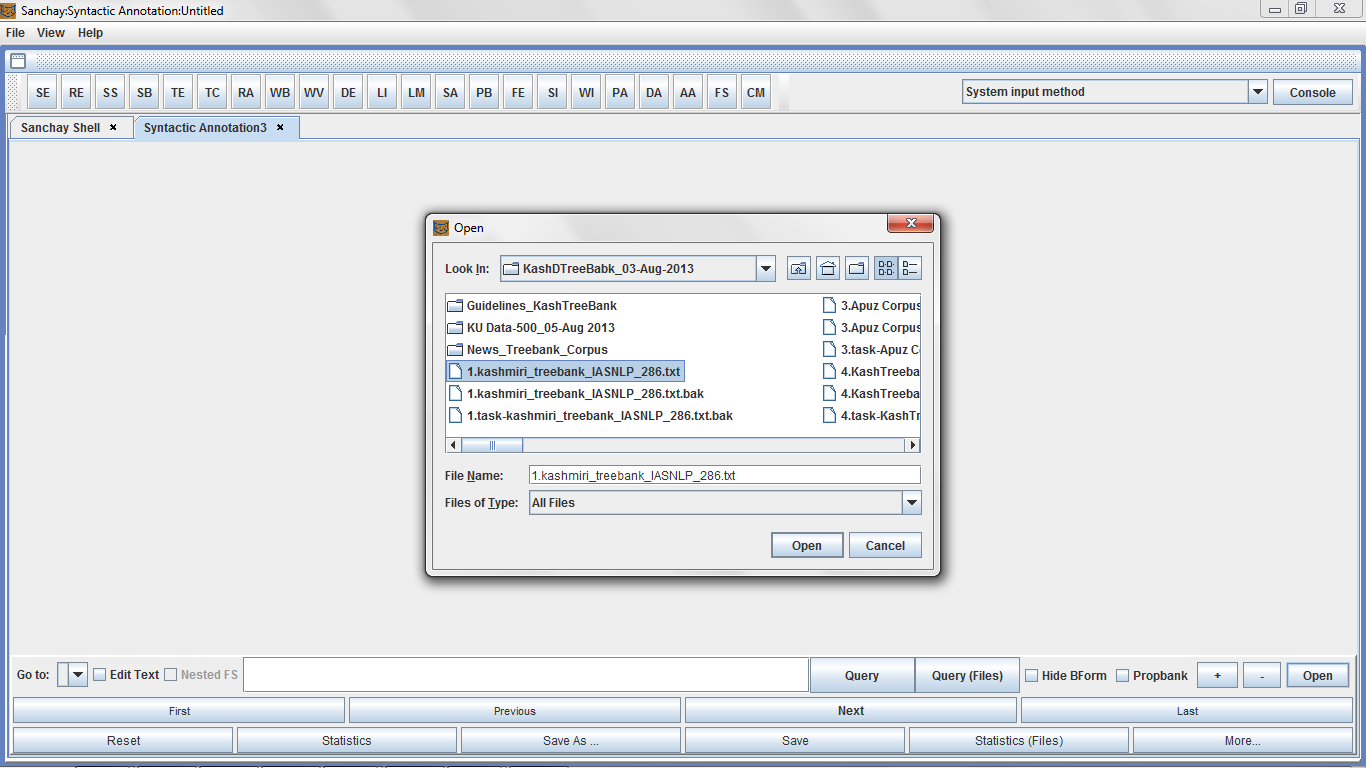Click the horizontal scrollbar thumb in file list

(x=492, y=445)
